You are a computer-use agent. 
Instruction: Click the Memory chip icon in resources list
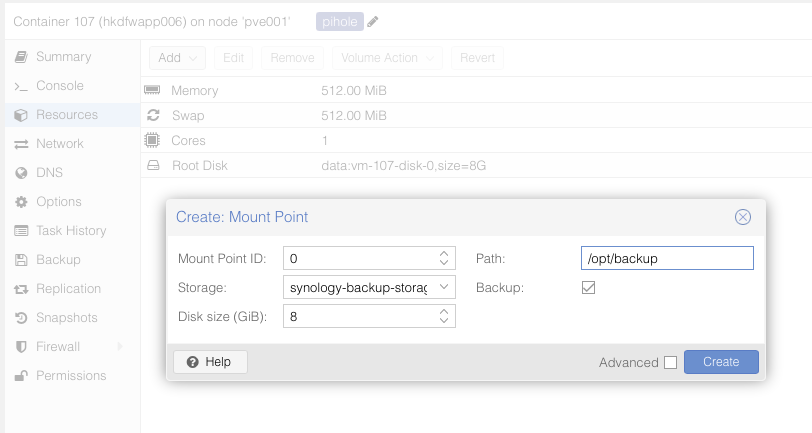152,90
